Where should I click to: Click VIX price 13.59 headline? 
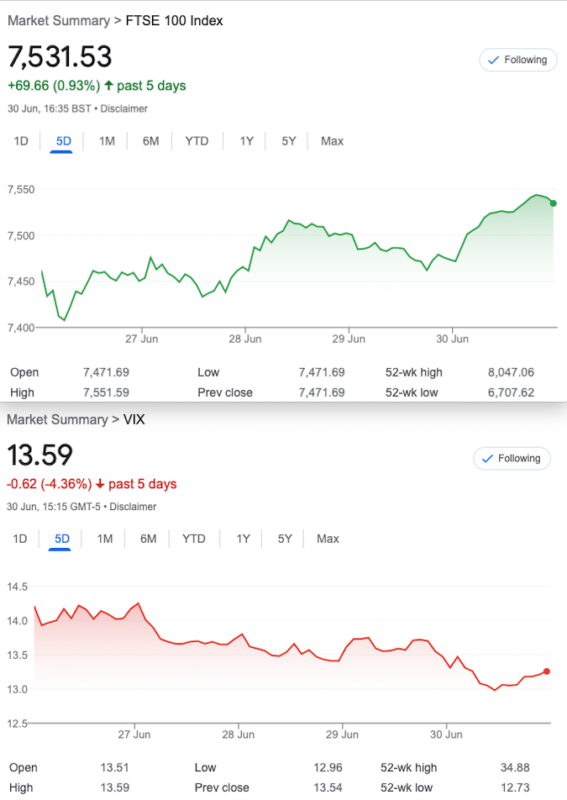click(40, 455)
